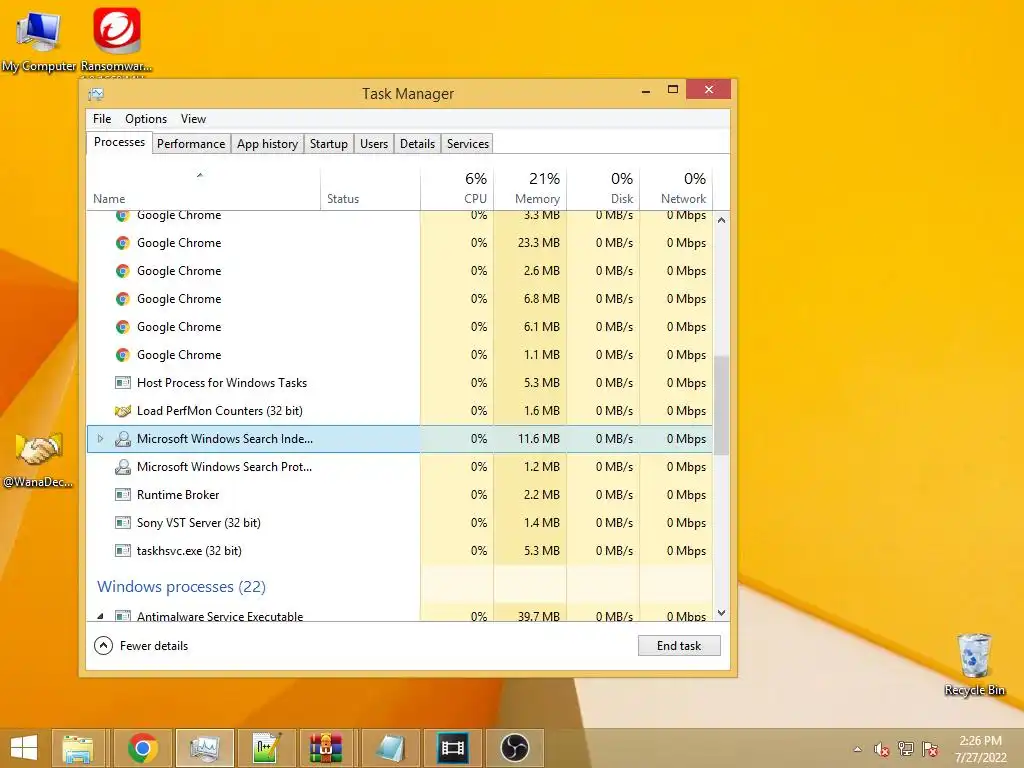Switch to the Users tab
The image size is (1024, 768).
coord(374,144)
